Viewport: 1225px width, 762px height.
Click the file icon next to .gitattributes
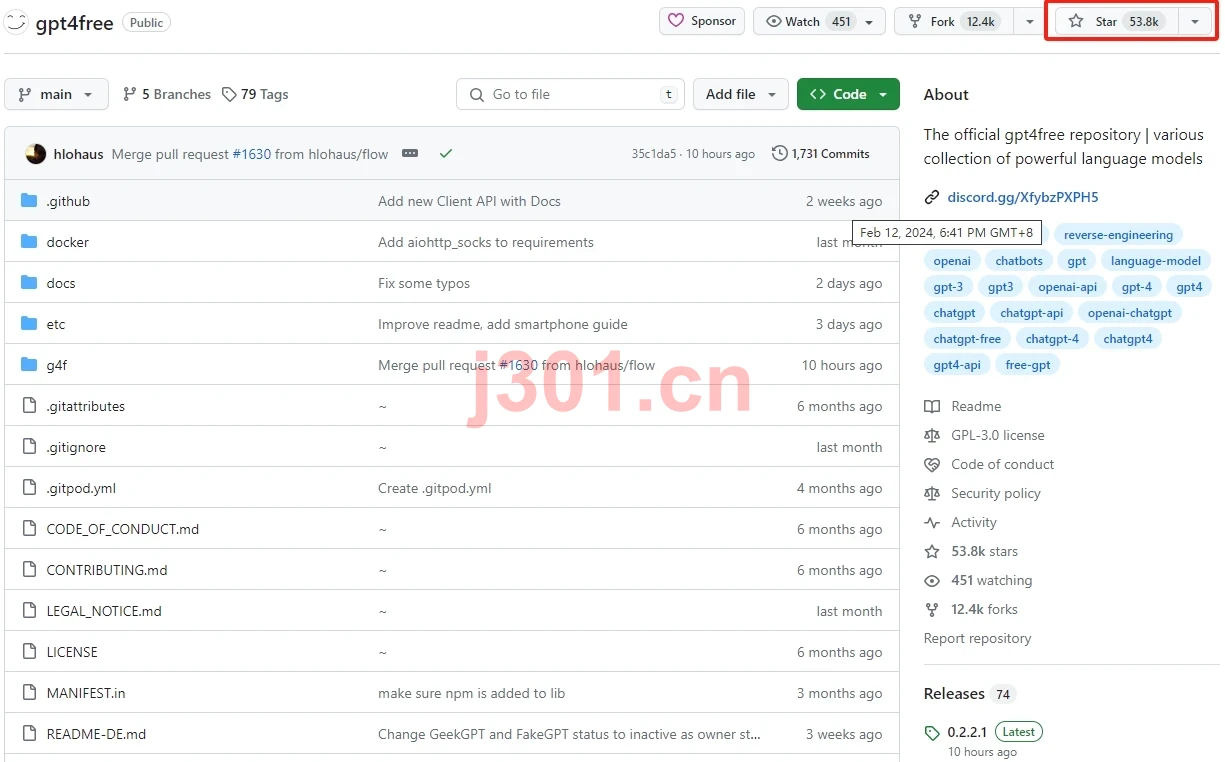point(29,406)
